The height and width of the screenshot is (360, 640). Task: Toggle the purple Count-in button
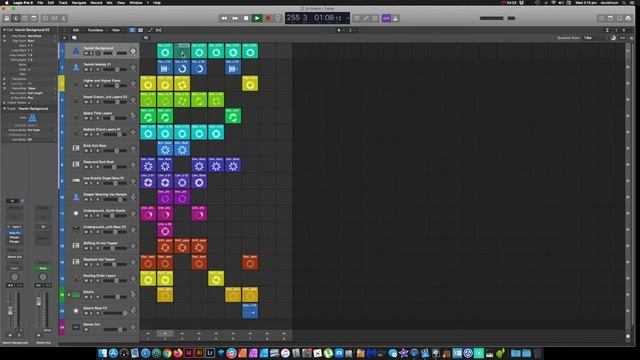click(x=386, y=18)
